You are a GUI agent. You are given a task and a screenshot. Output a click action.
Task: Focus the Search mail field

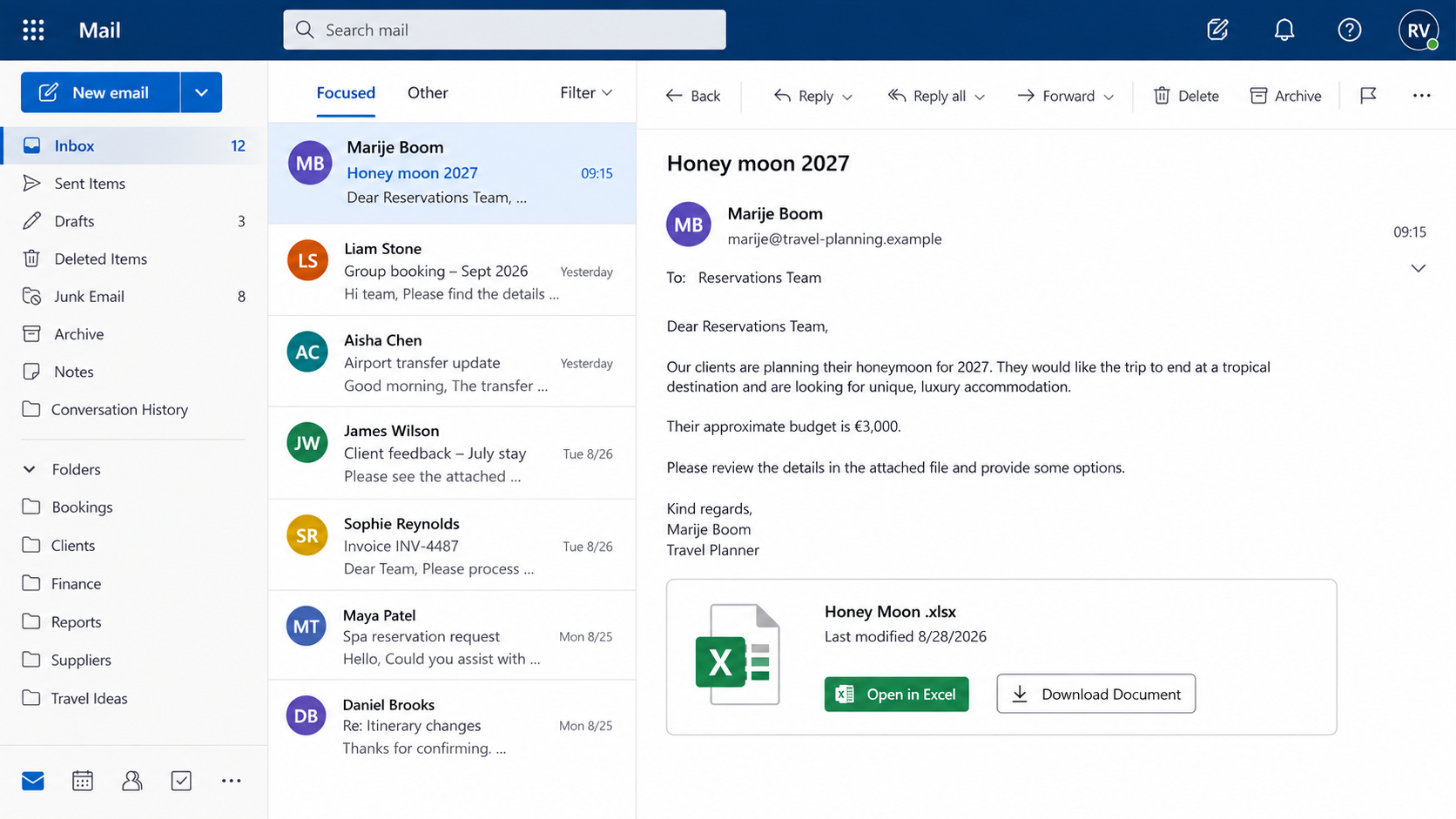[504, 30]
